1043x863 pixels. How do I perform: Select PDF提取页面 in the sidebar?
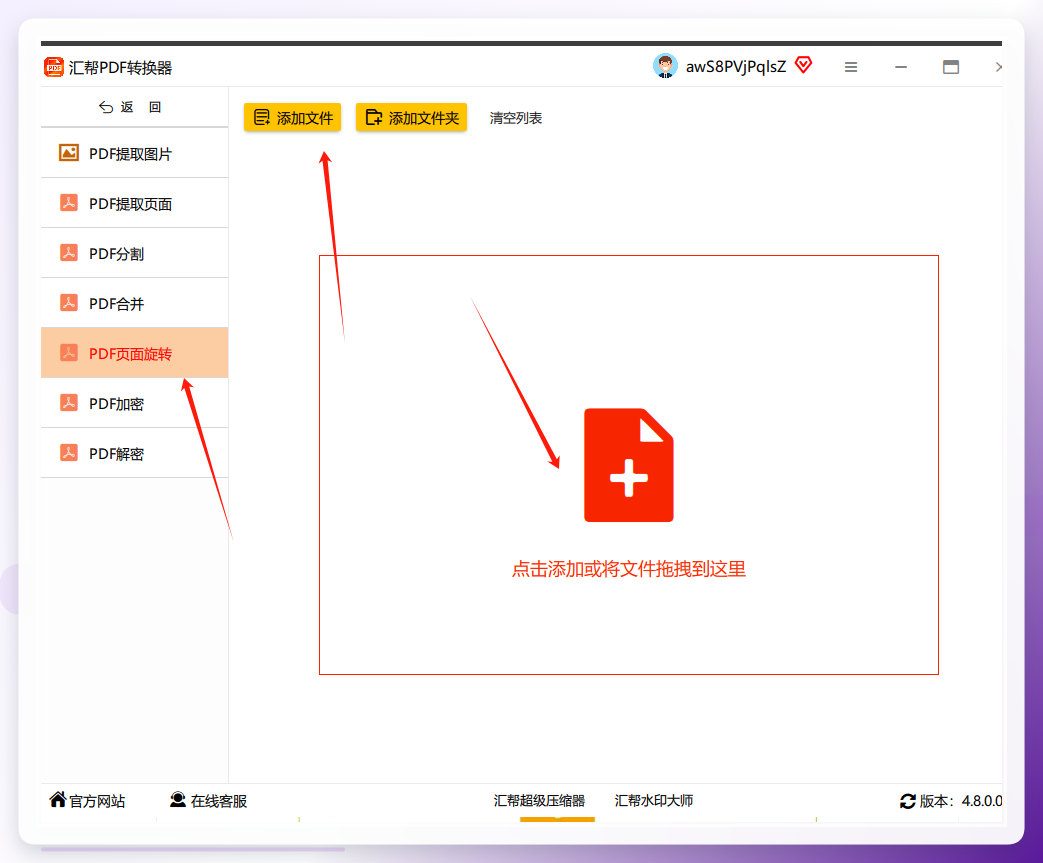point(134,203)
